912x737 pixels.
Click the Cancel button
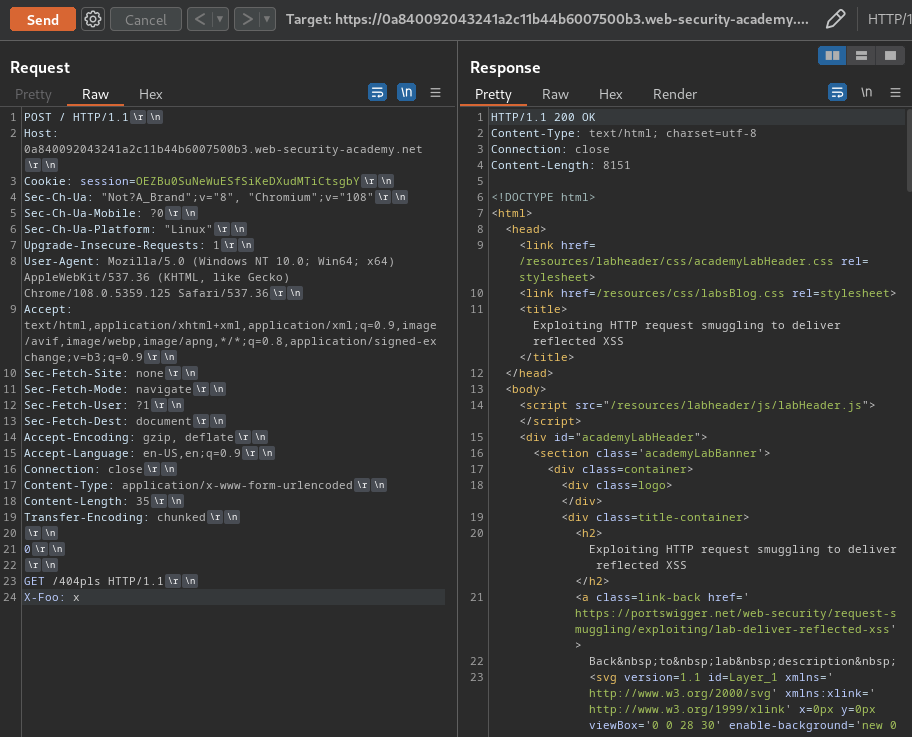click(145, 20)
